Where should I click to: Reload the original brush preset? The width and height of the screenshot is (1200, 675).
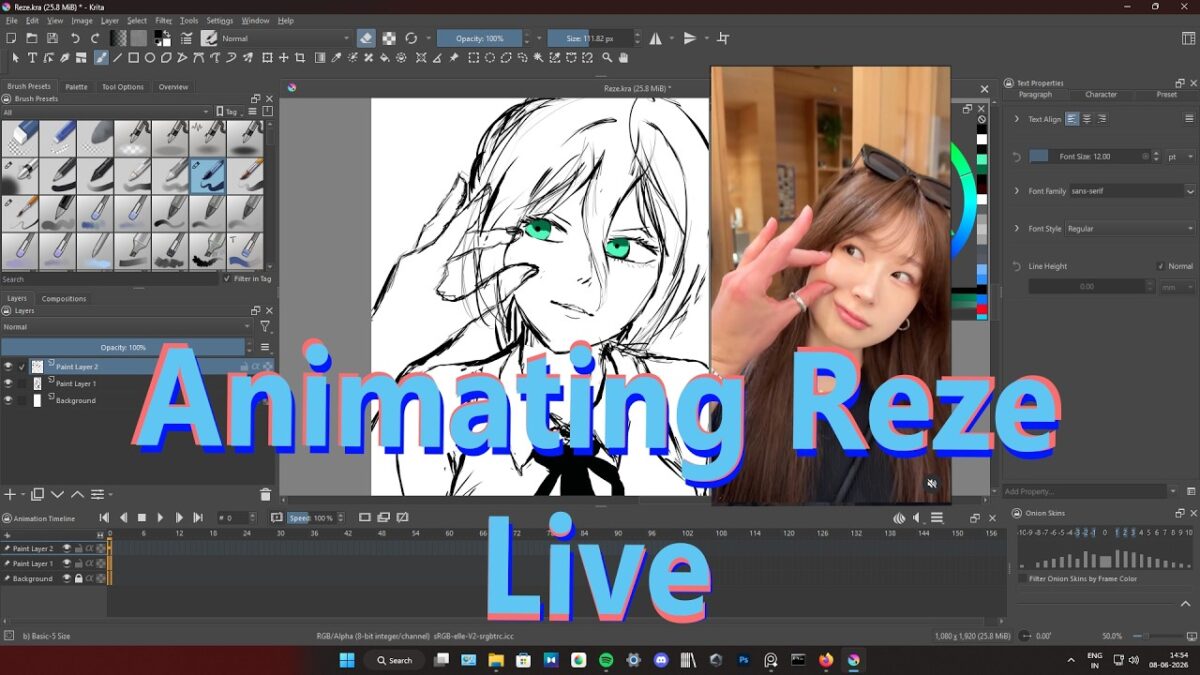pyautogui.click(x=410, y=38)
